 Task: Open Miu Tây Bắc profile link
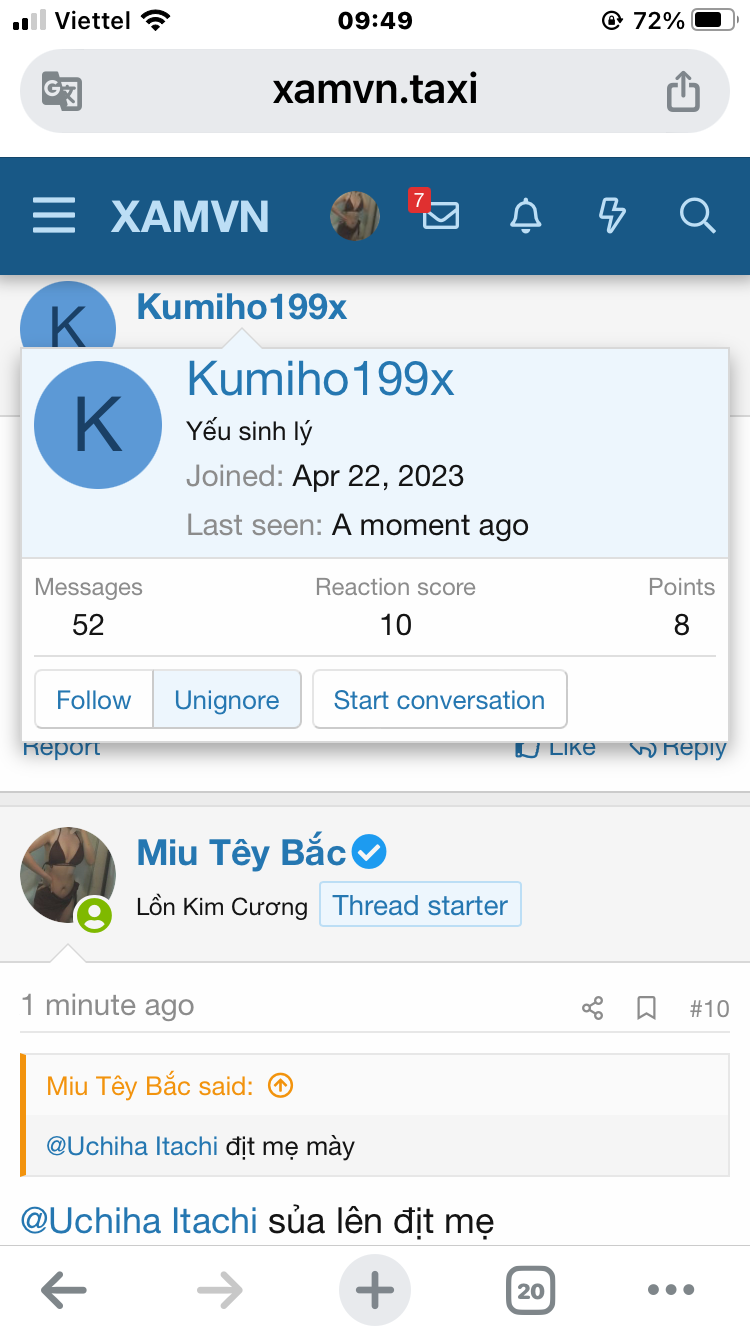tap(241, 853)
